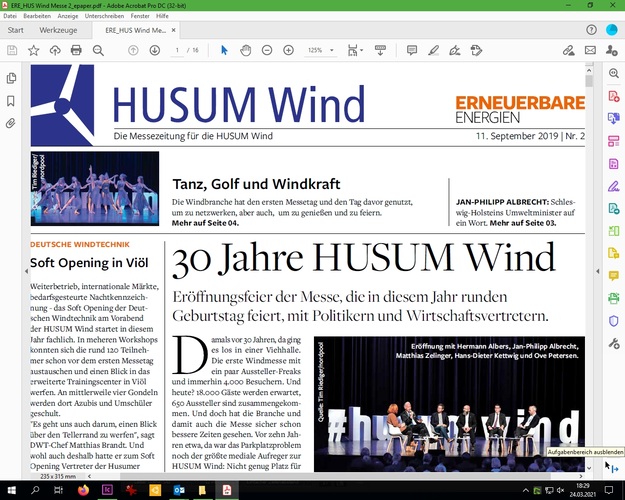Open the search tool in right pane
The width and height of the screenshot is (625, 500).
tap(614, 73)
